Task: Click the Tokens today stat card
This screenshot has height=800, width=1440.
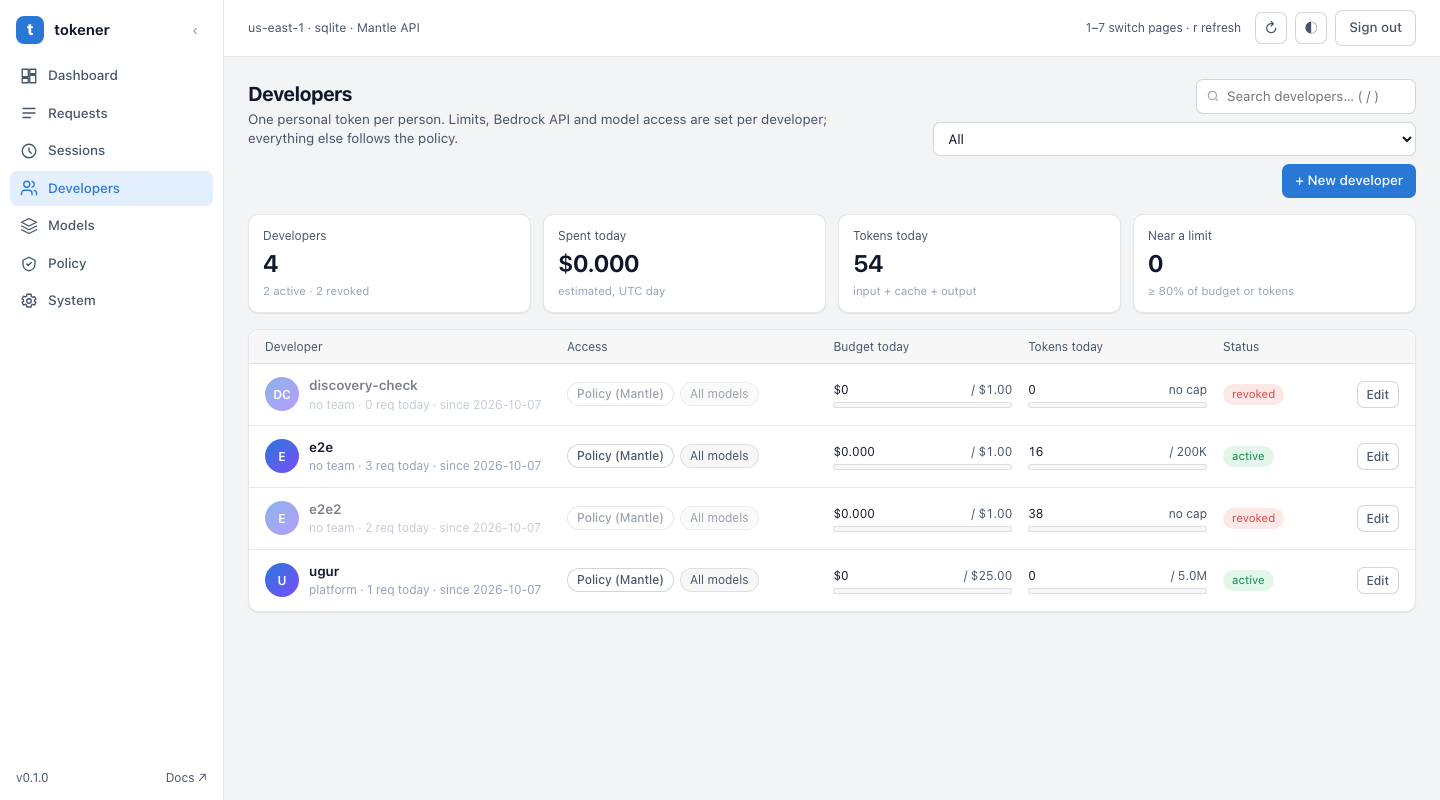Action: [x=979, y=263]
